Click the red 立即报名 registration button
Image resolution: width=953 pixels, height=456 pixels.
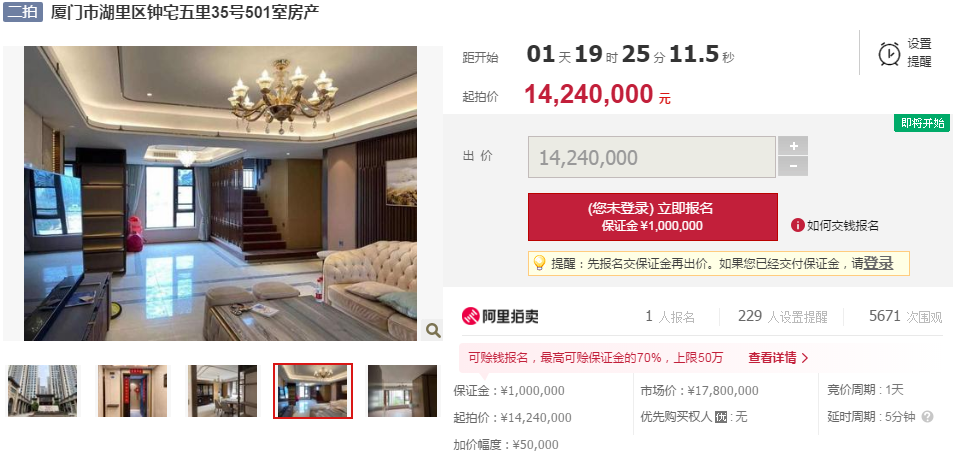[x=652, y=217]
